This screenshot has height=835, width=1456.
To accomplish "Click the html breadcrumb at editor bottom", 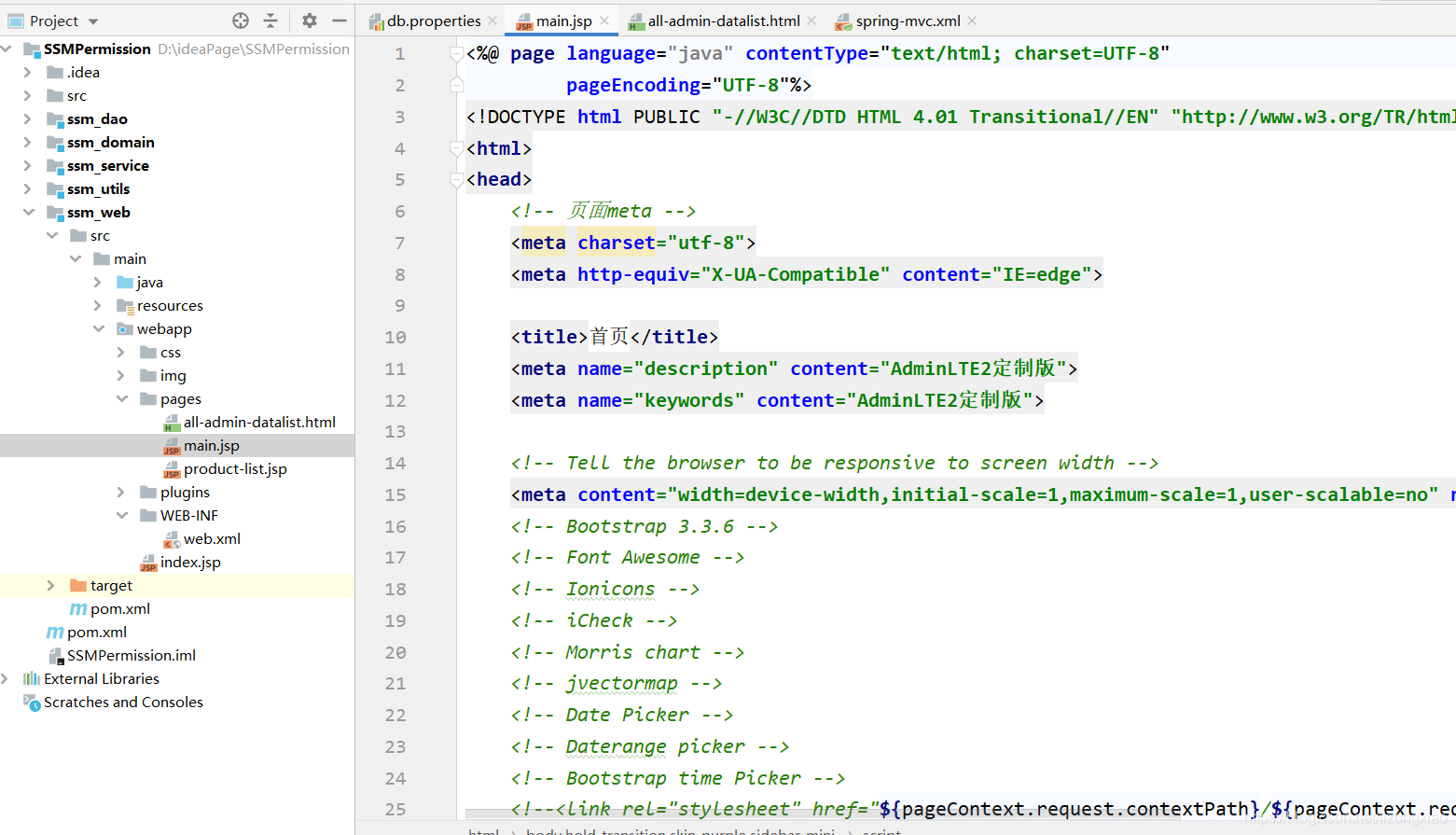I will 483,830.
